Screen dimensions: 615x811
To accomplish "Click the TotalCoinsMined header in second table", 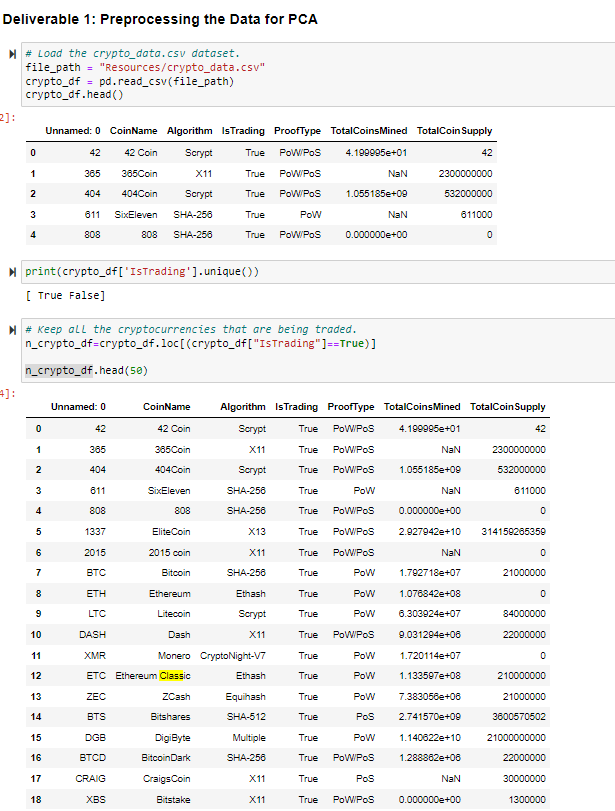I will (422, 407).
